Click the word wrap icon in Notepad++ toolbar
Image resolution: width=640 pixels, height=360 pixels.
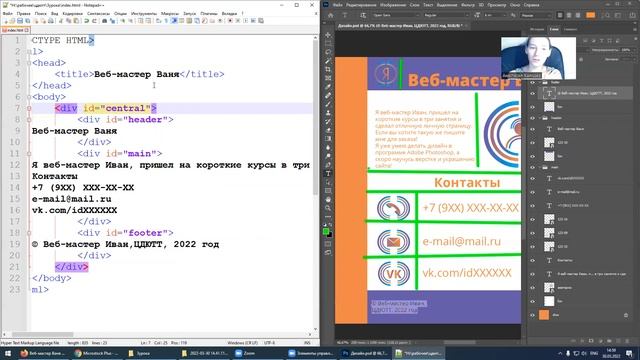coord(158,20)
